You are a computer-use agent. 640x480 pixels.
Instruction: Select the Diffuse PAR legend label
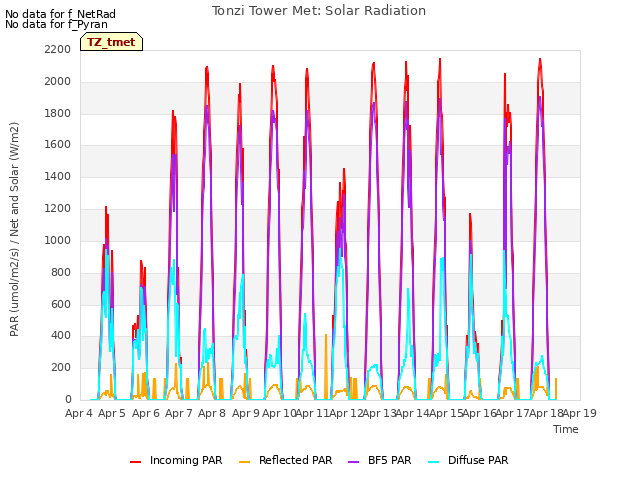point(478,460)
